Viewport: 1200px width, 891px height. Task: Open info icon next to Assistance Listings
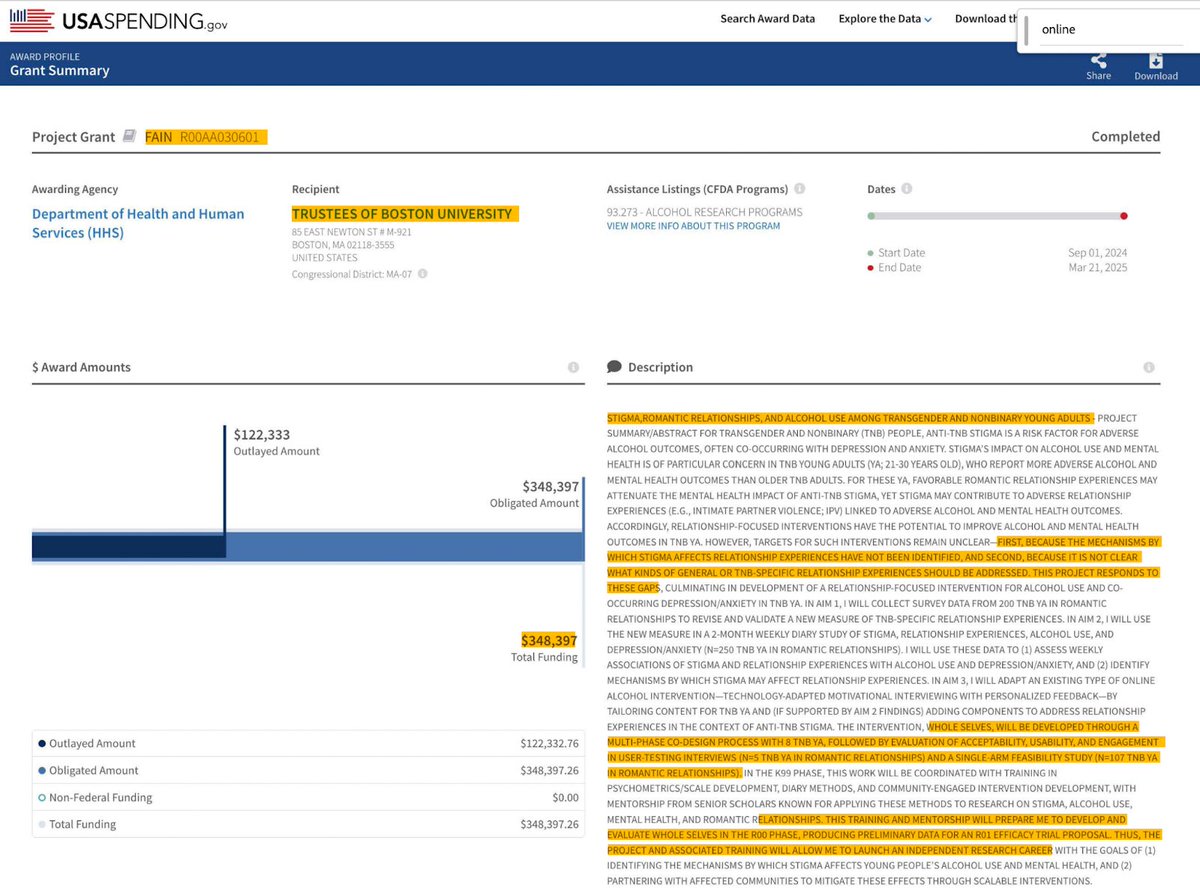(800, 189)
